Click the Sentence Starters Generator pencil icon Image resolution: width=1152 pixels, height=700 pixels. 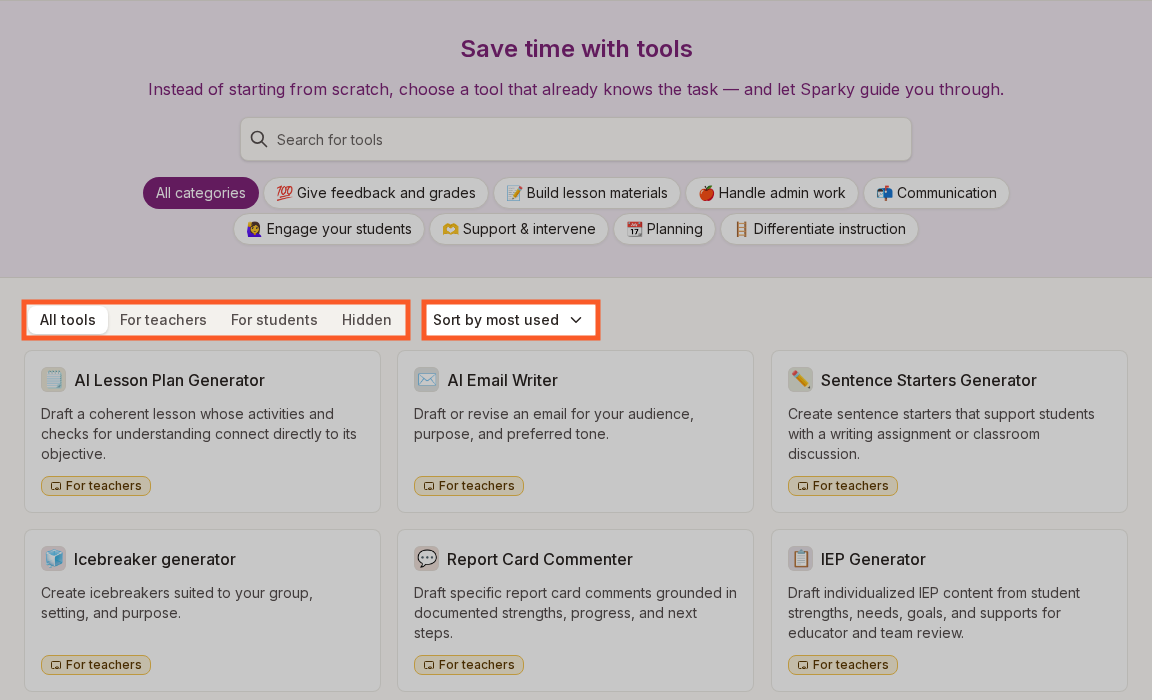pos(800,380)
